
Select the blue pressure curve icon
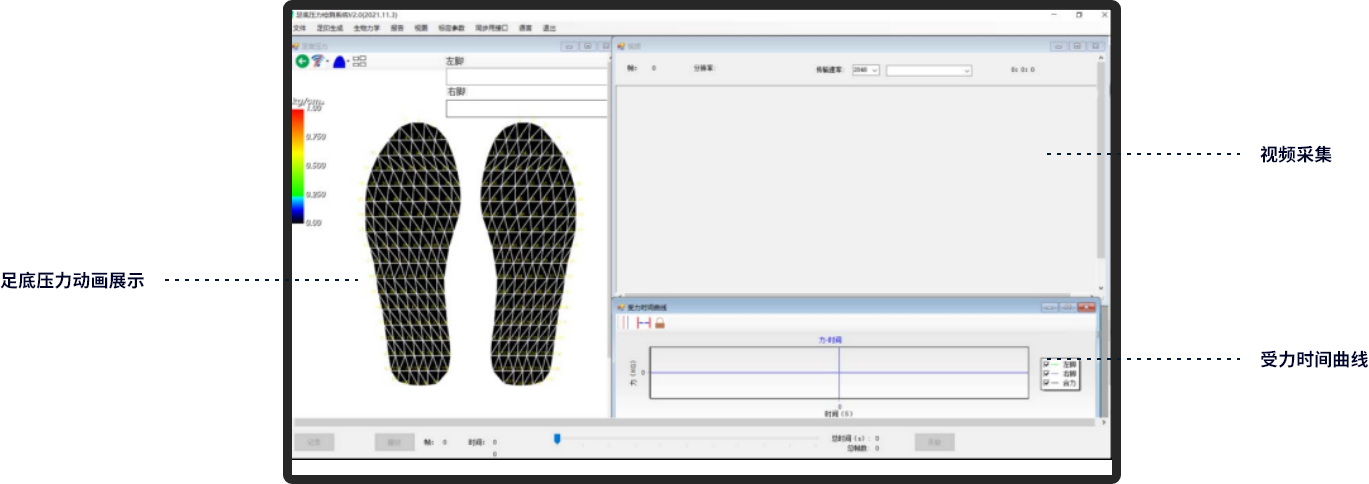(339, 62)
